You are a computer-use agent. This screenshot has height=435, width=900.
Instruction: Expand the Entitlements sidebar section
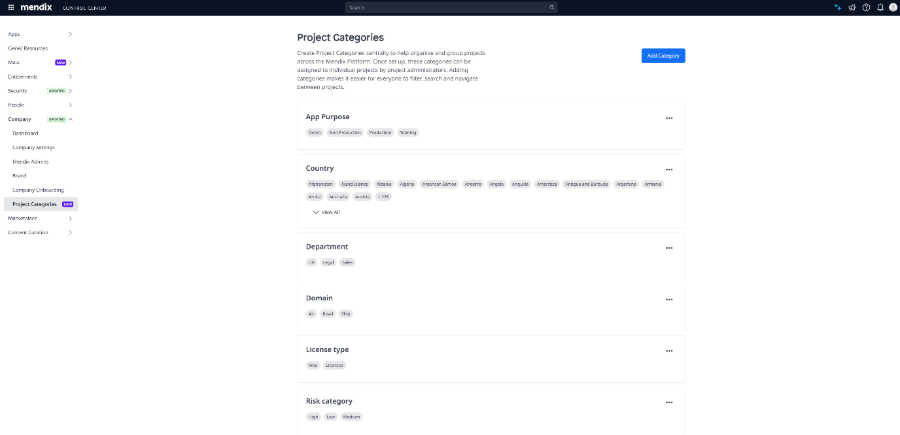pos(70,76)
